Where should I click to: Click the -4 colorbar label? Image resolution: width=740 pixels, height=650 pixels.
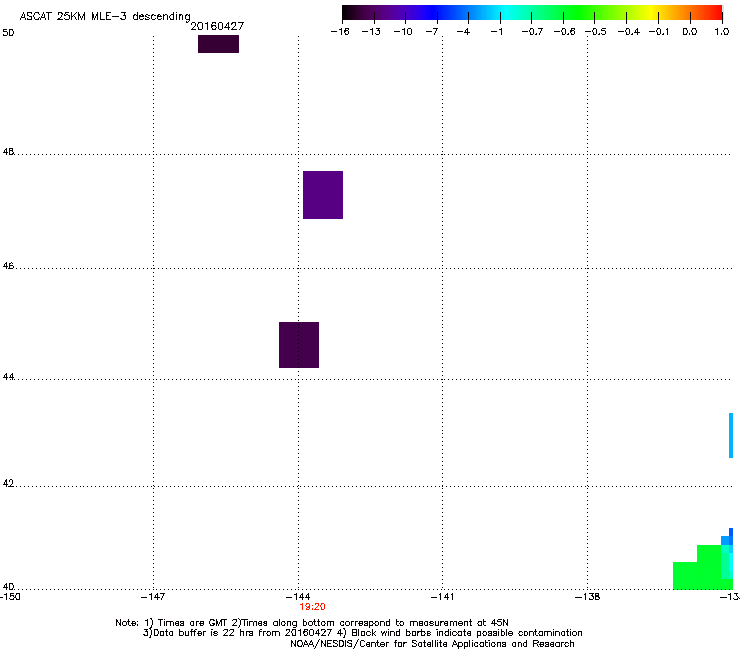(463, 32)
